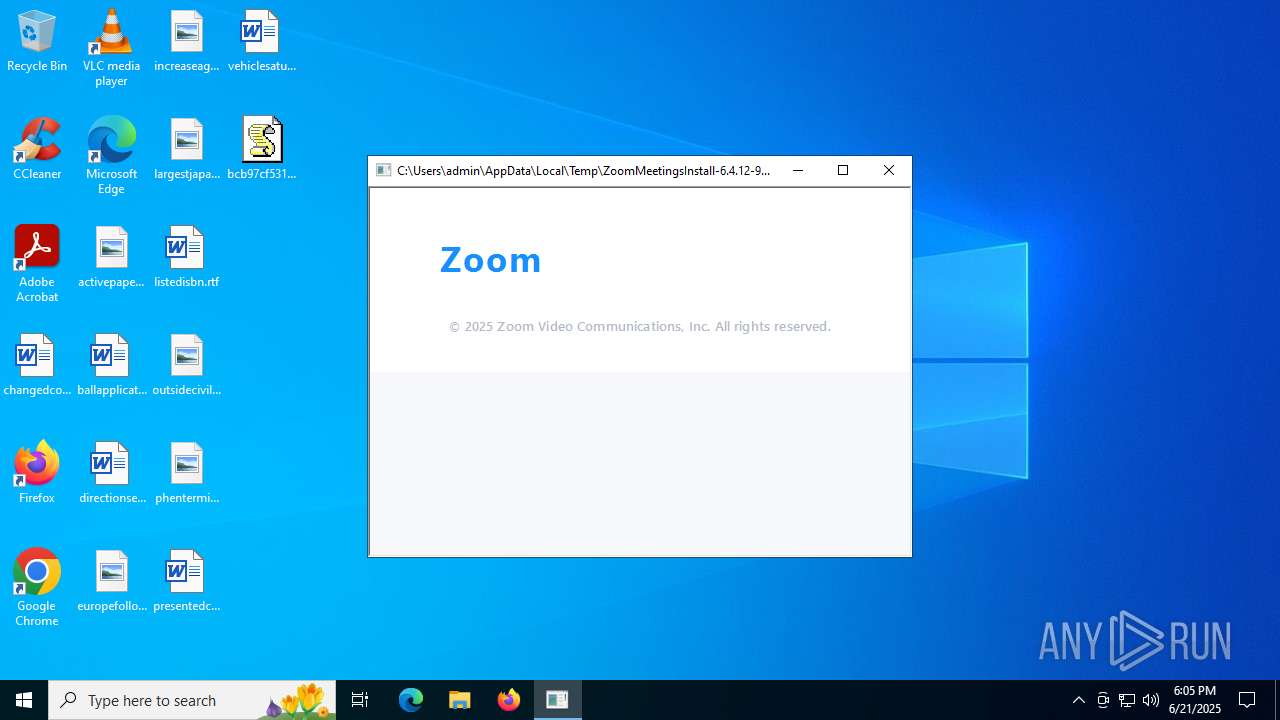The width and height of the screenshot is (1280, 720).
Task: Select the increaseag... image file
Action: coord(187,41)
